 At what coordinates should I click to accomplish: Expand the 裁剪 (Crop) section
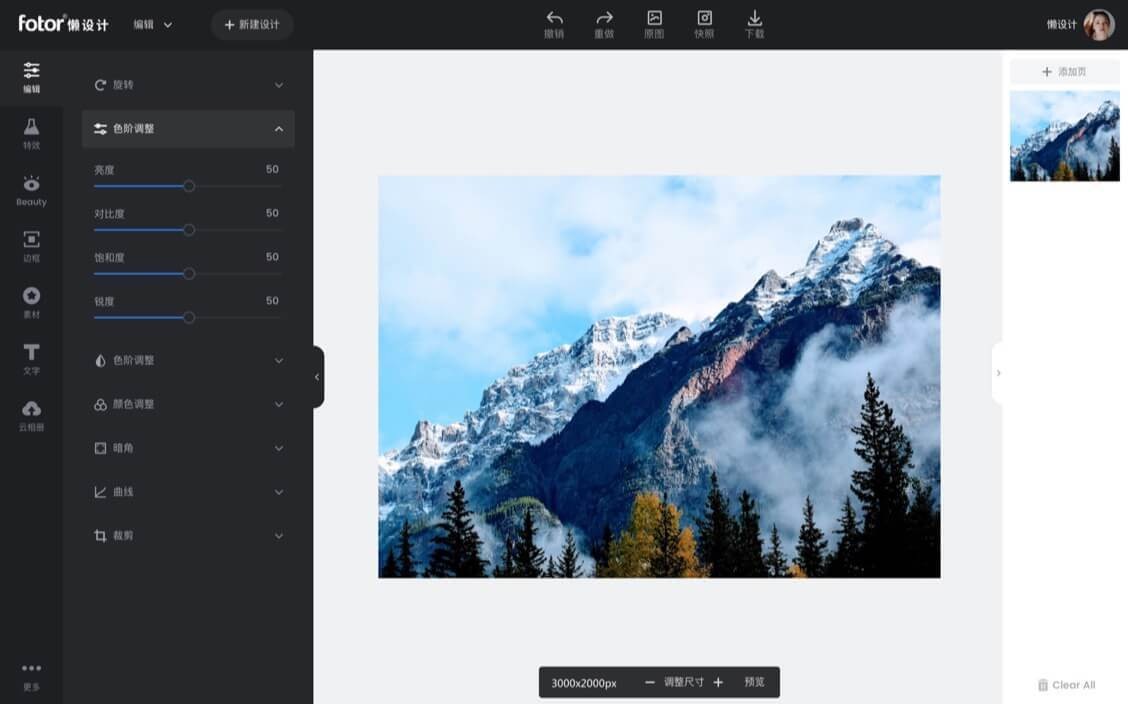(187, 536)
